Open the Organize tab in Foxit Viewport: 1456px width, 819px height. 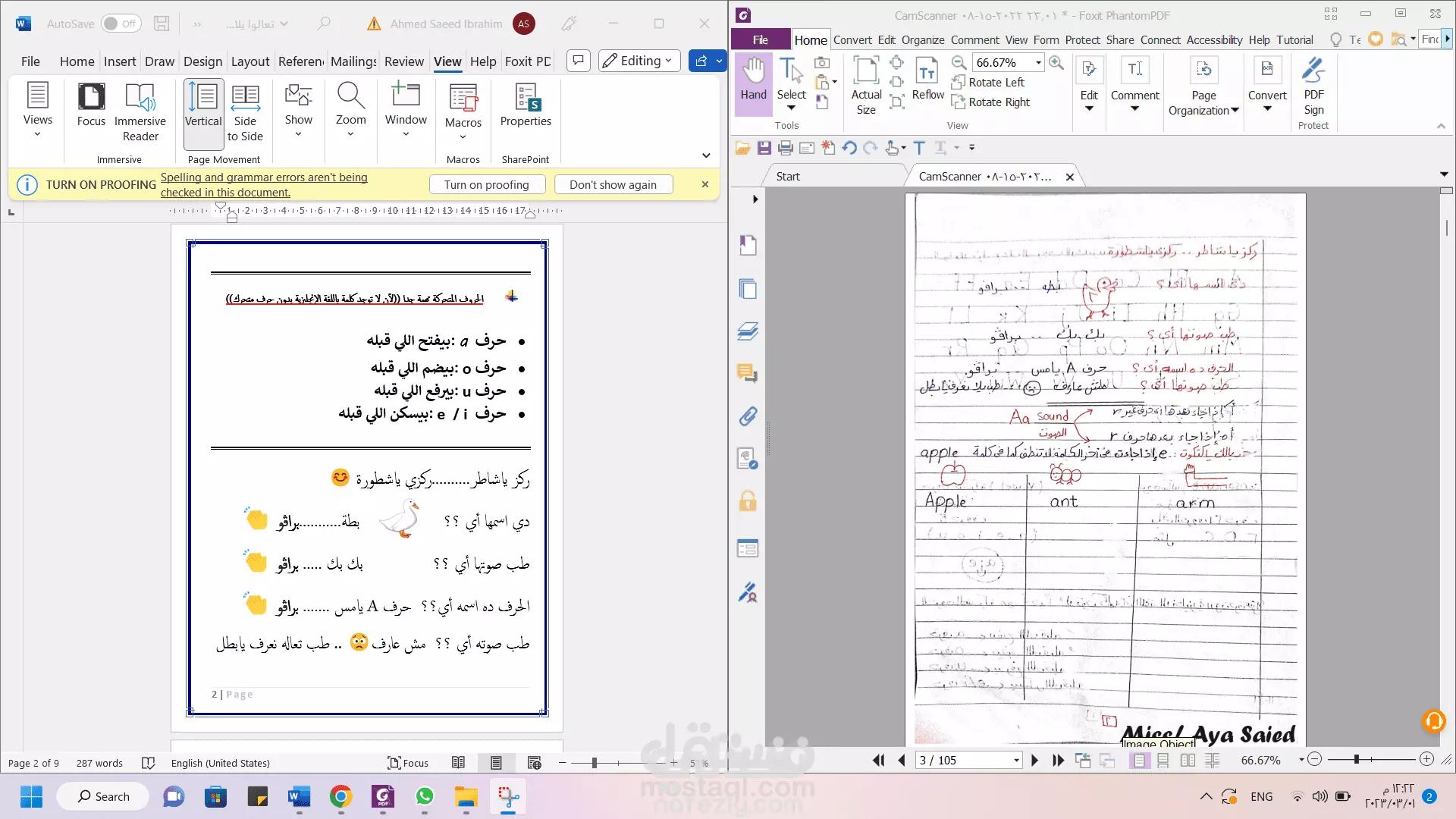pyautogui.click(x=923, y=39)
